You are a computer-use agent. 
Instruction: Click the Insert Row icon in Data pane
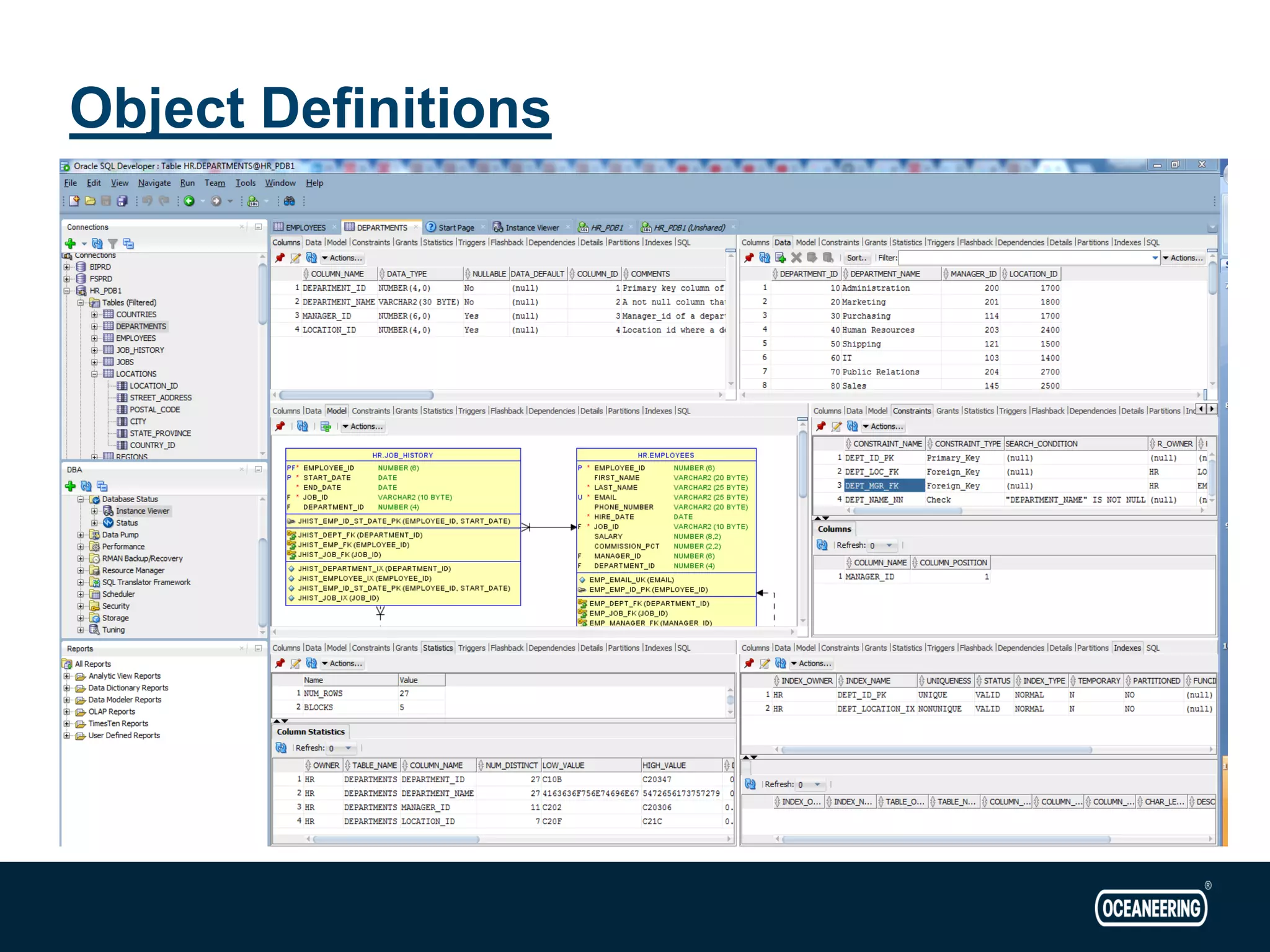781,258
